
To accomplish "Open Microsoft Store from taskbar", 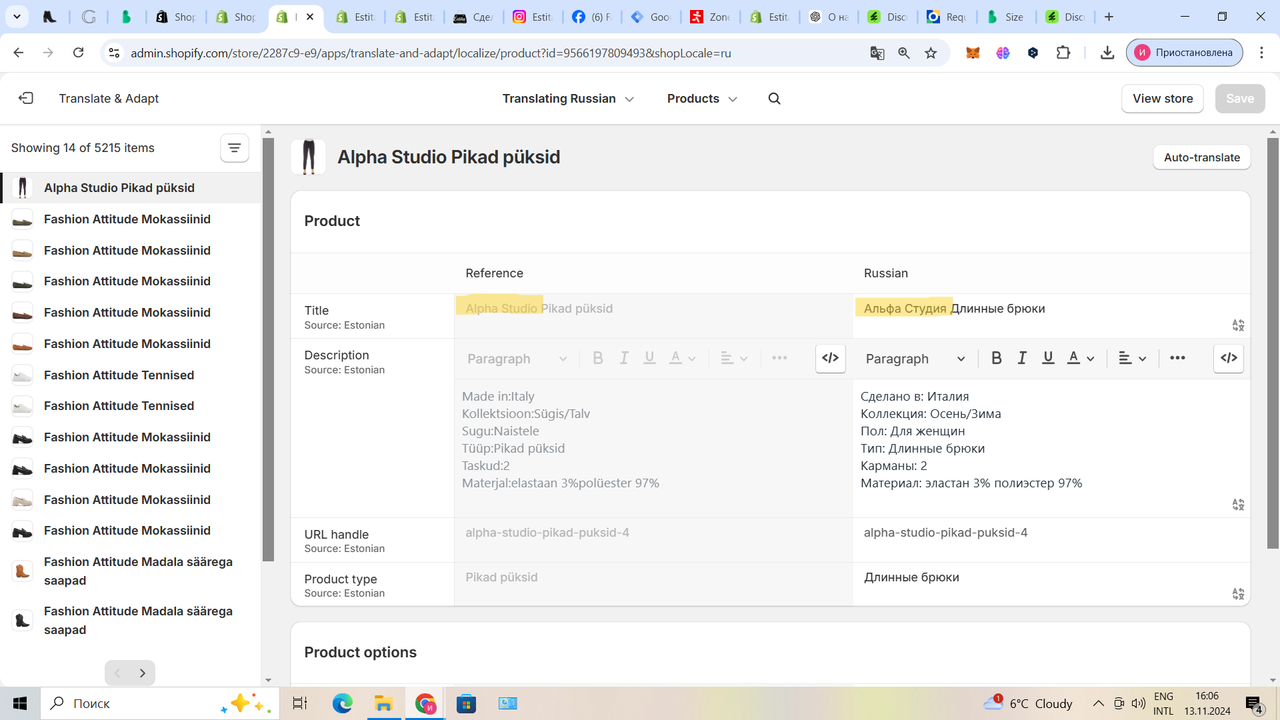I will (465, 703).
